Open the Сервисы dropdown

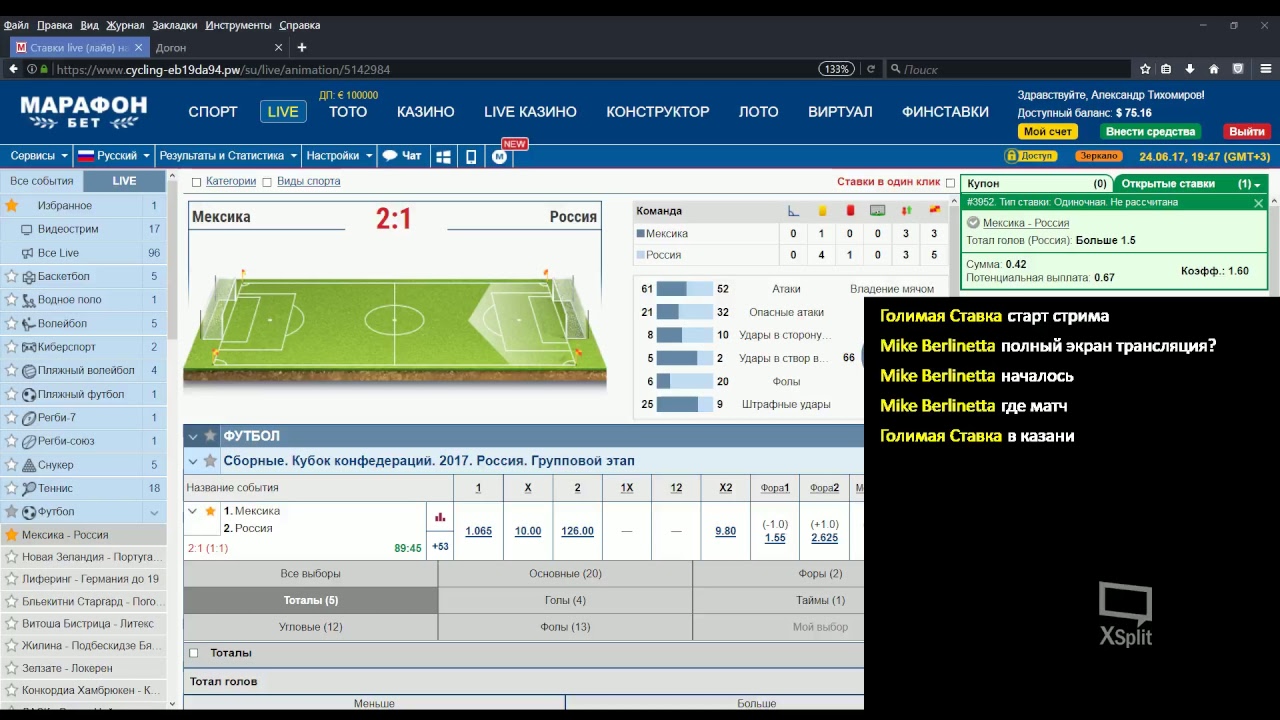pos(38,156)
